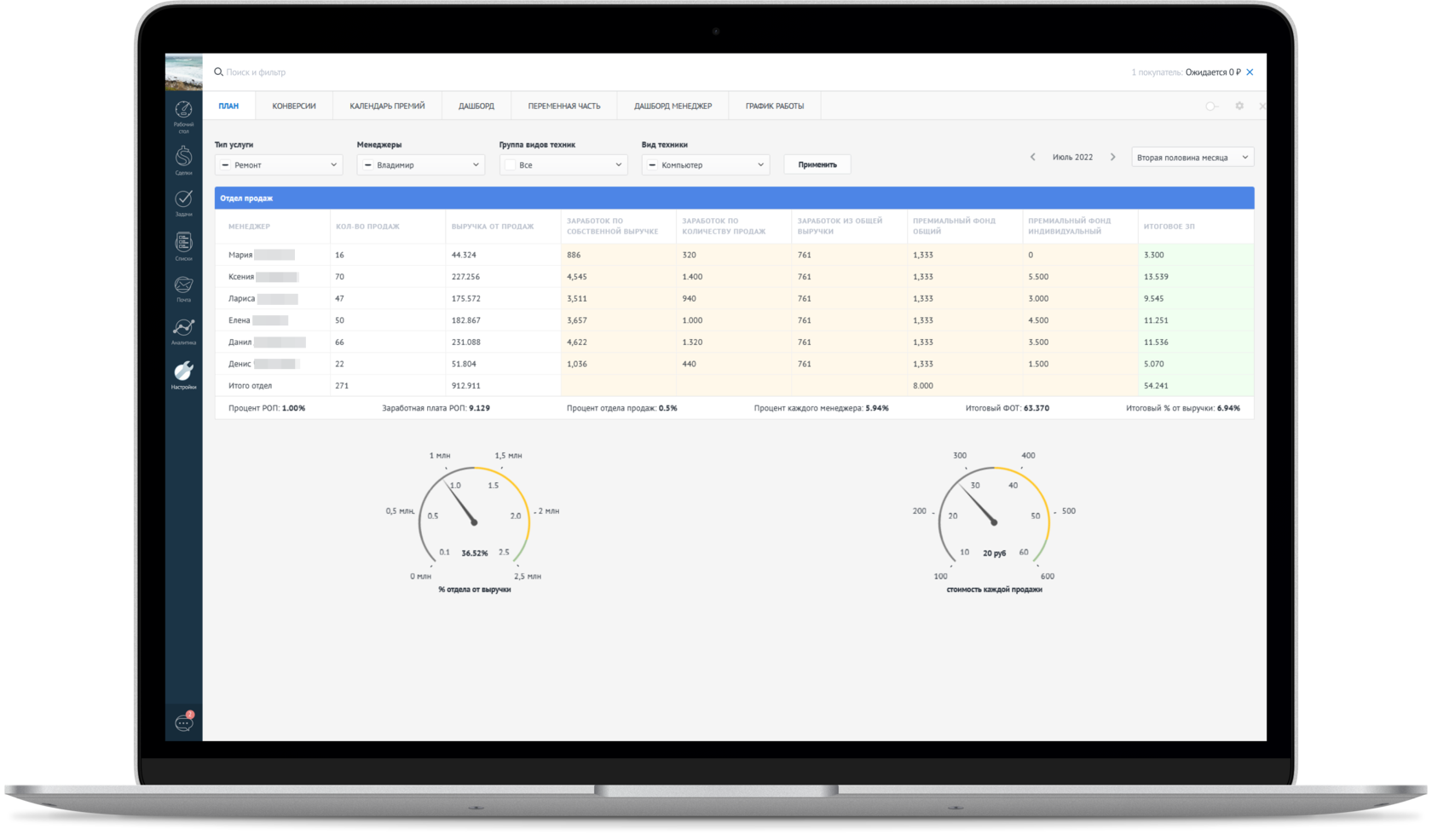Switch to the КОНВЕРСИИ tab

(x=293, y=105)
